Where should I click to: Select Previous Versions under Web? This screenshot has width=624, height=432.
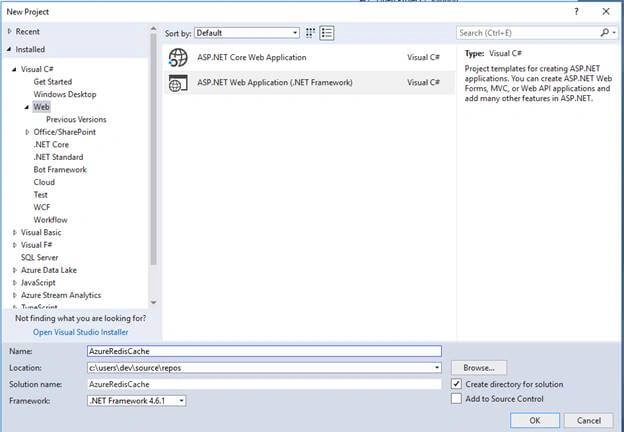pyautogui.click(x=76, y=119)
